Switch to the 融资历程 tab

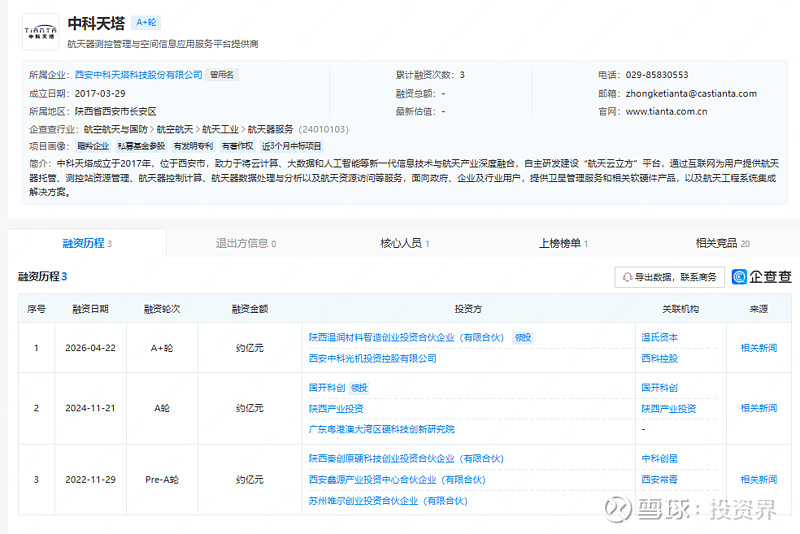[x=87, y=243]
